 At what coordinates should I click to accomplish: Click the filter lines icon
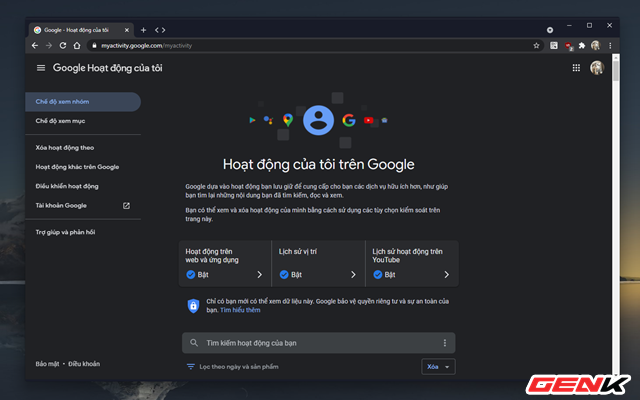pyautogui.click(x=191, y=367)
